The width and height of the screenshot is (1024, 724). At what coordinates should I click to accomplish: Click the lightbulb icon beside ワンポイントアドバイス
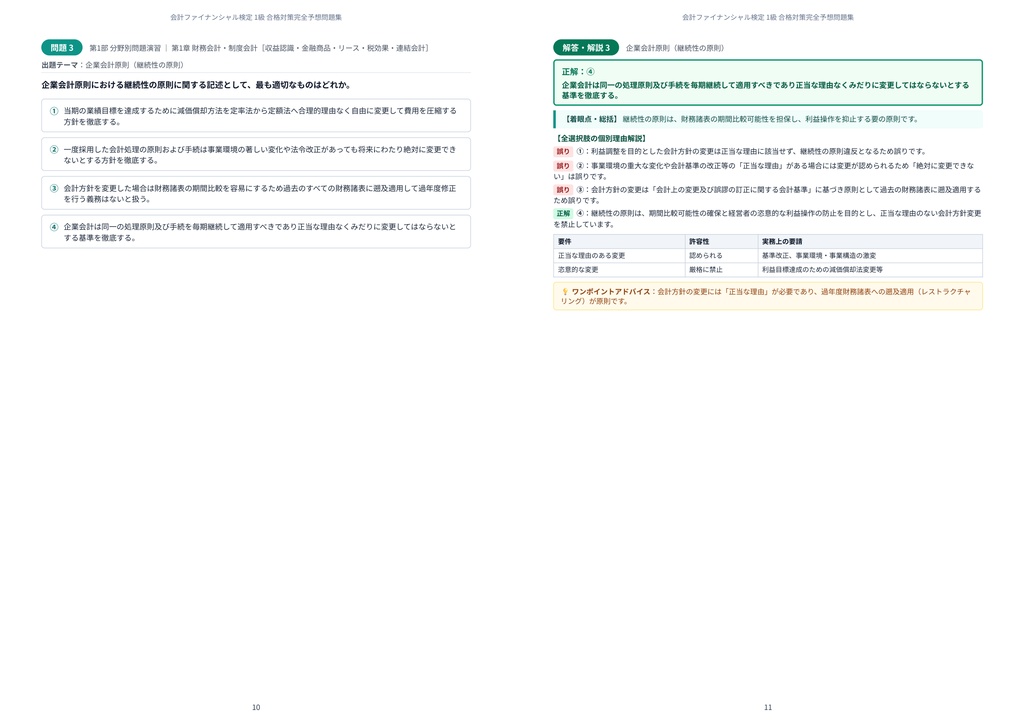point(565,292)
